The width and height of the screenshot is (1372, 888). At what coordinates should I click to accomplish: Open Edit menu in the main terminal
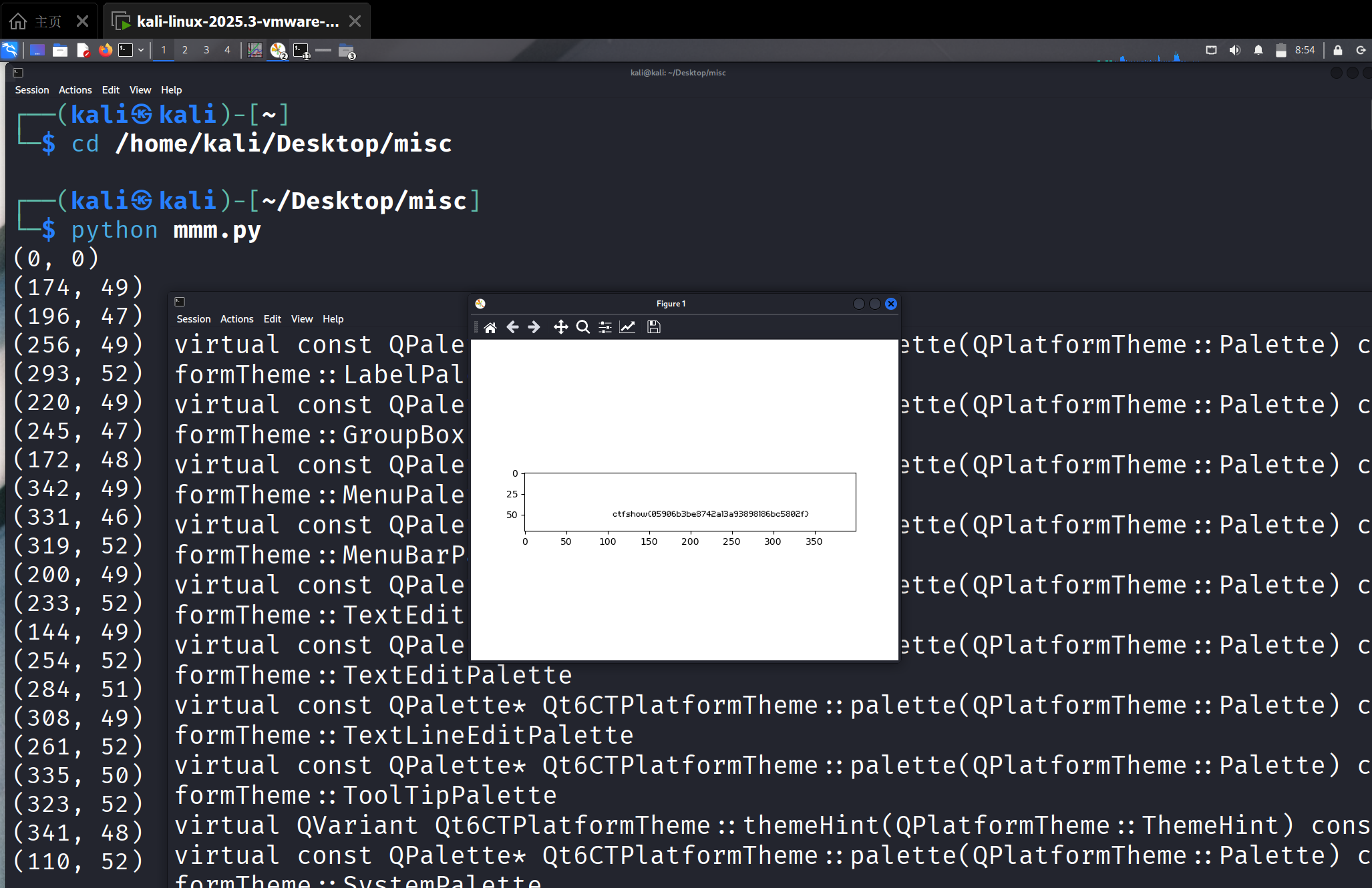111,90
